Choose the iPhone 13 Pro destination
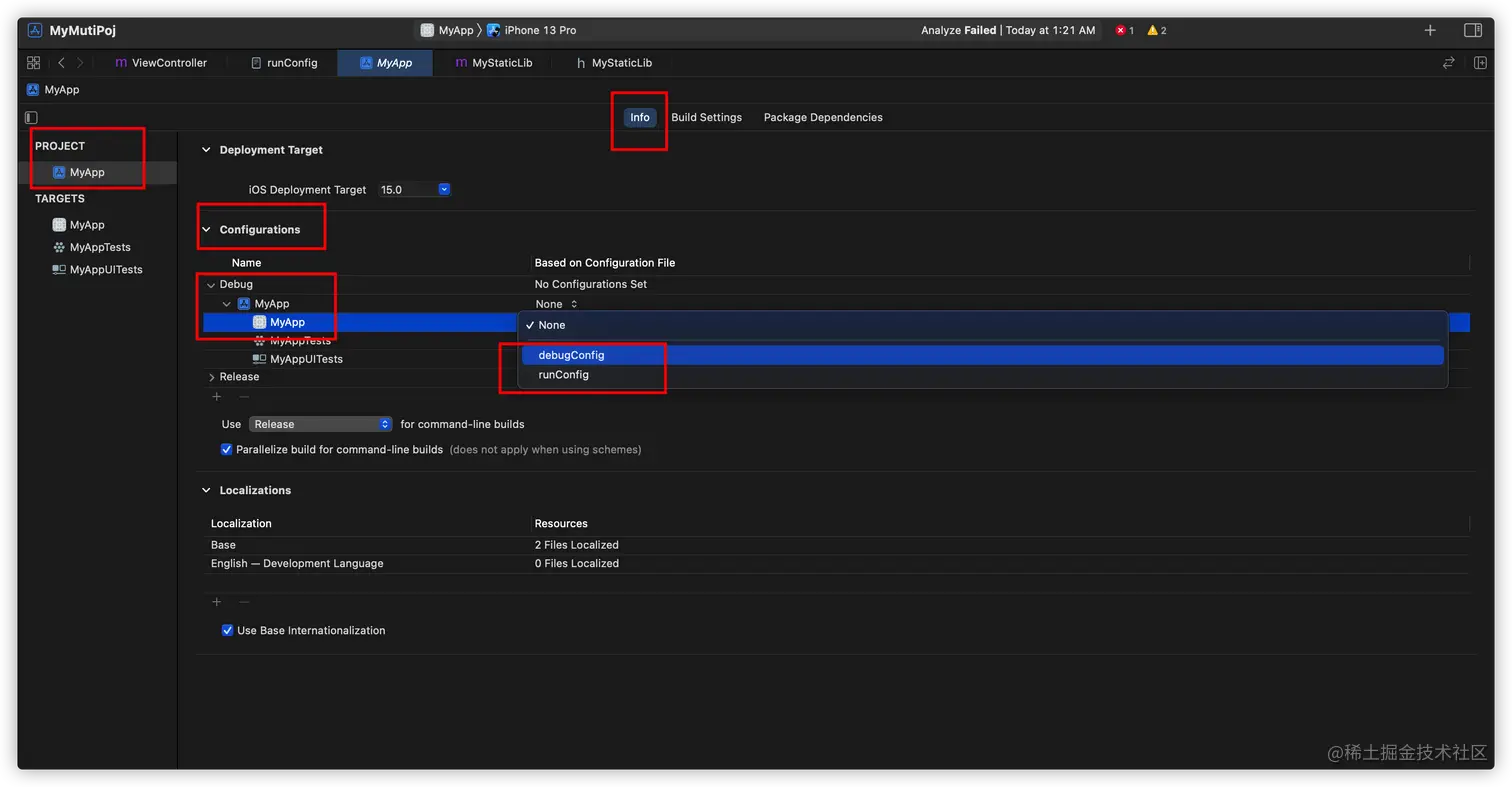1512x787 pixels. click(x=531, y=30)
